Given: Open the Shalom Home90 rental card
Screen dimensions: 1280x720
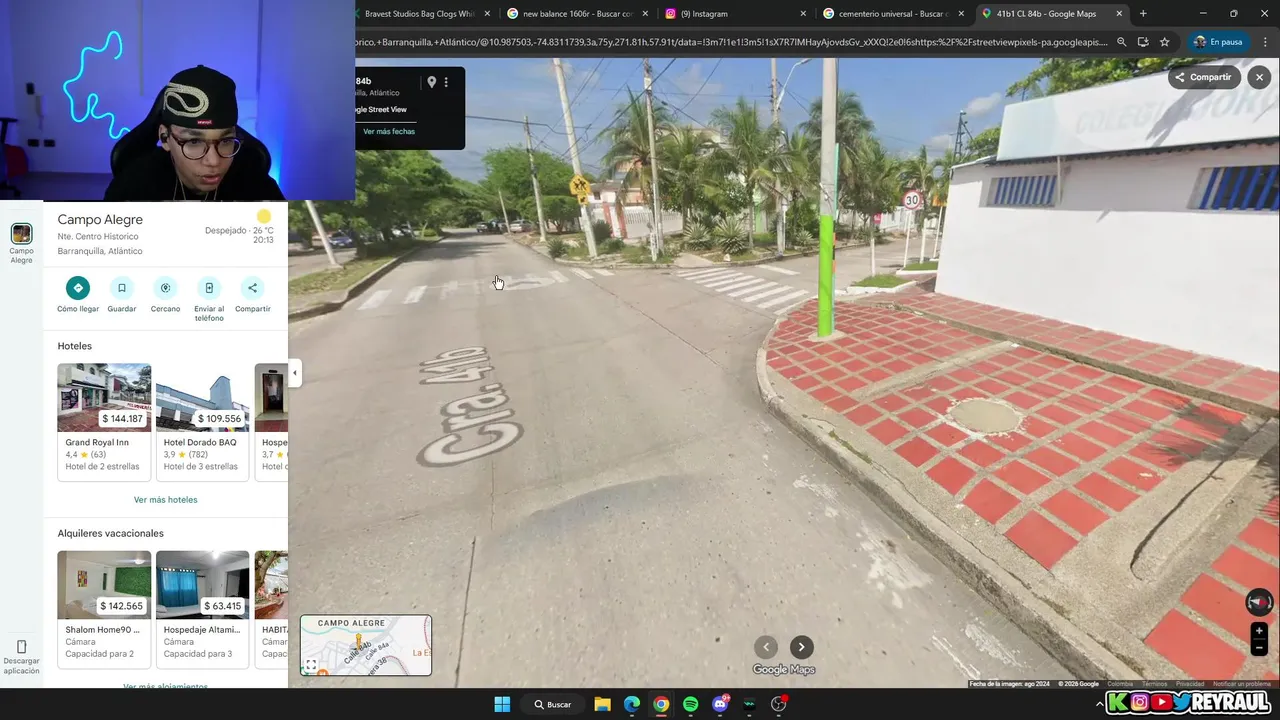Looking at the screenshot, I should pyautogui.click(x=104, y=609).
